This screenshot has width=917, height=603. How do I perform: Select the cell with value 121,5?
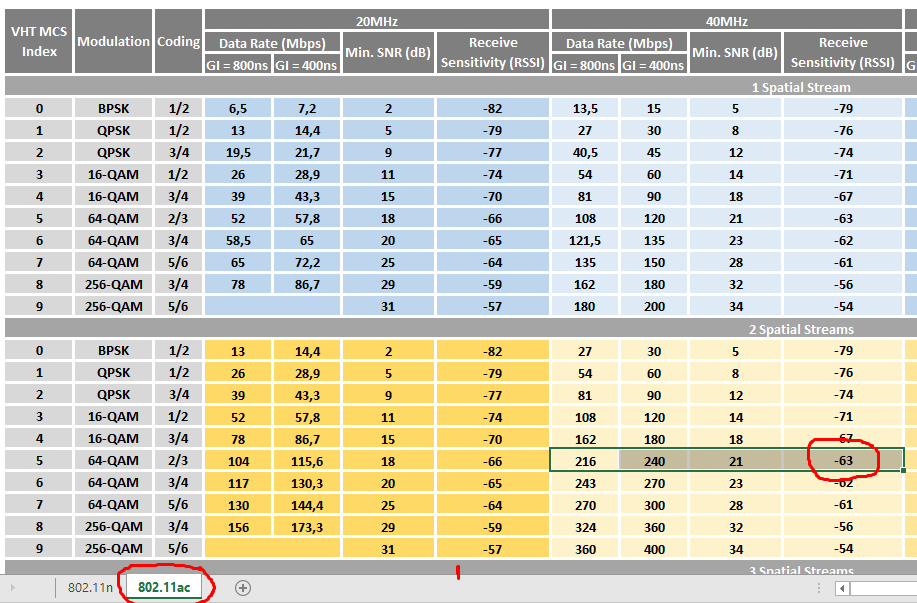click(x=585, y=240)
